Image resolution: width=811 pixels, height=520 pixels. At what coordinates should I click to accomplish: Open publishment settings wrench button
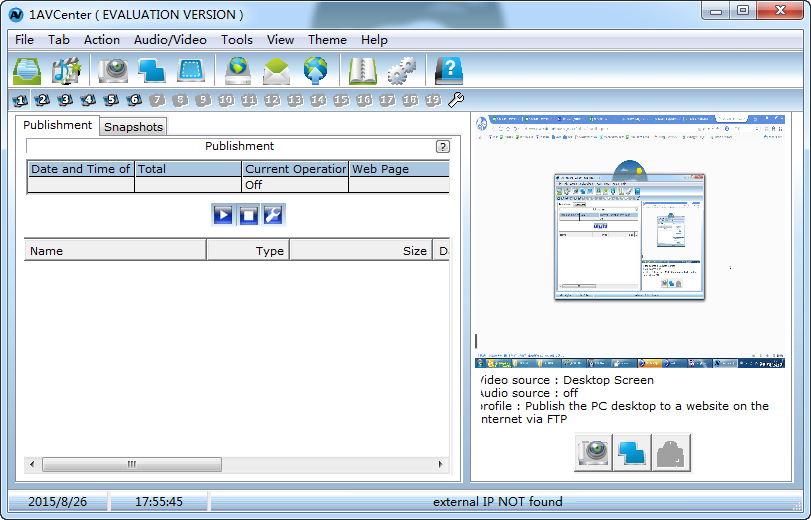pyautogui.click(x=273, y=215)
